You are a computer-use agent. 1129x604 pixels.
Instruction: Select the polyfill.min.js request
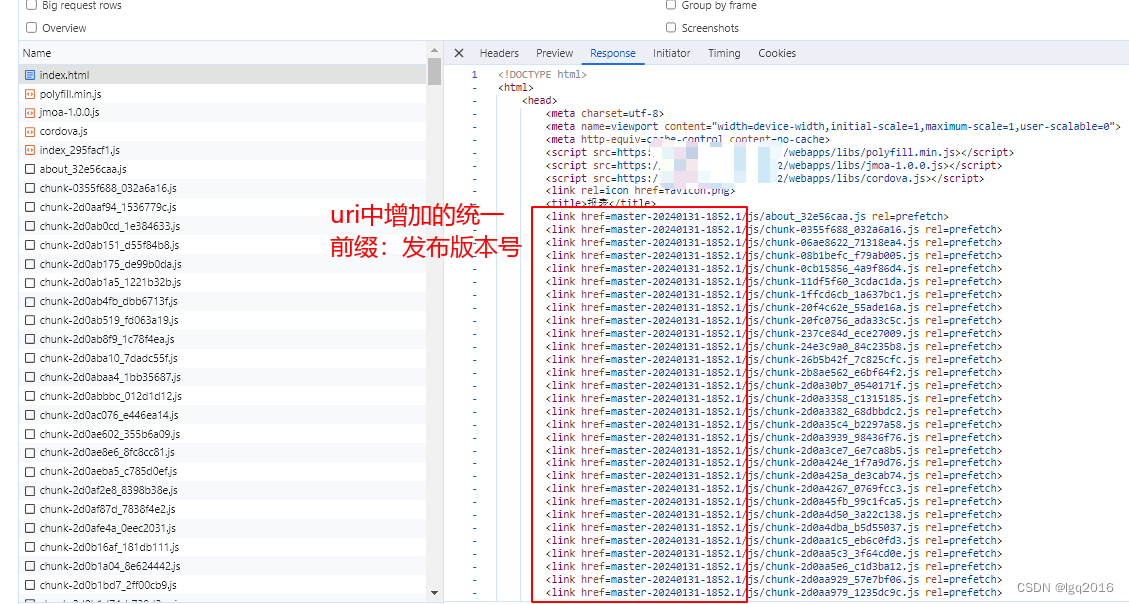tap(223, 94)
